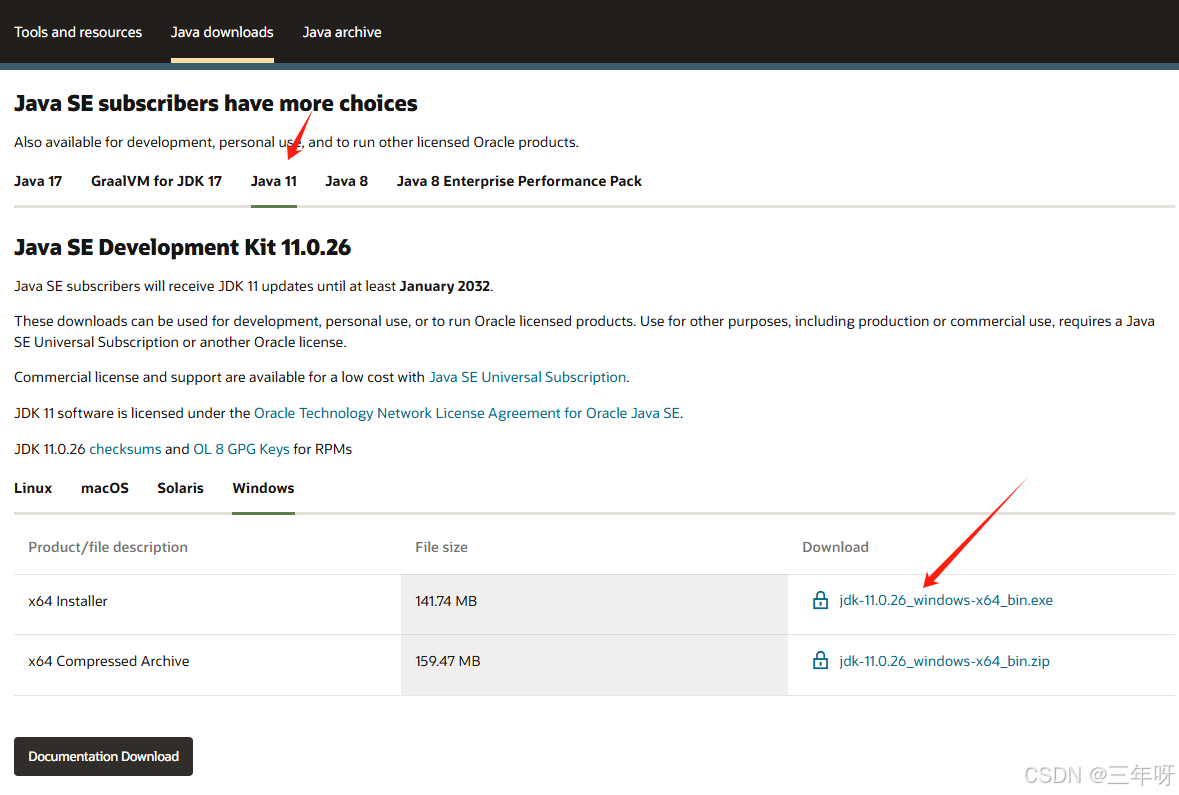Click the 159.47 MB file size cell
The height and width of the screenshot is (795, 1179).
(x=594, y=665)
